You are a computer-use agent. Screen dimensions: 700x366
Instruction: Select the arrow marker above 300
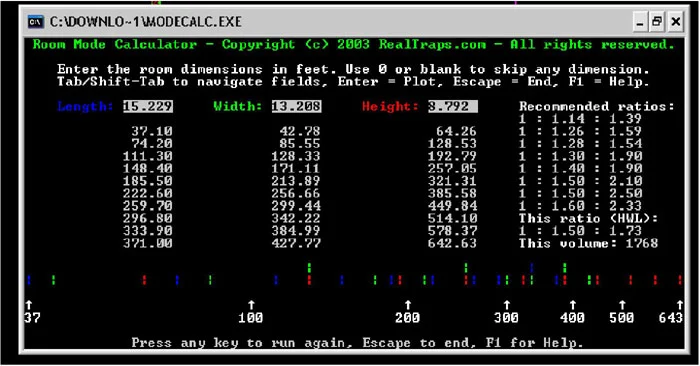coord(507,305)
